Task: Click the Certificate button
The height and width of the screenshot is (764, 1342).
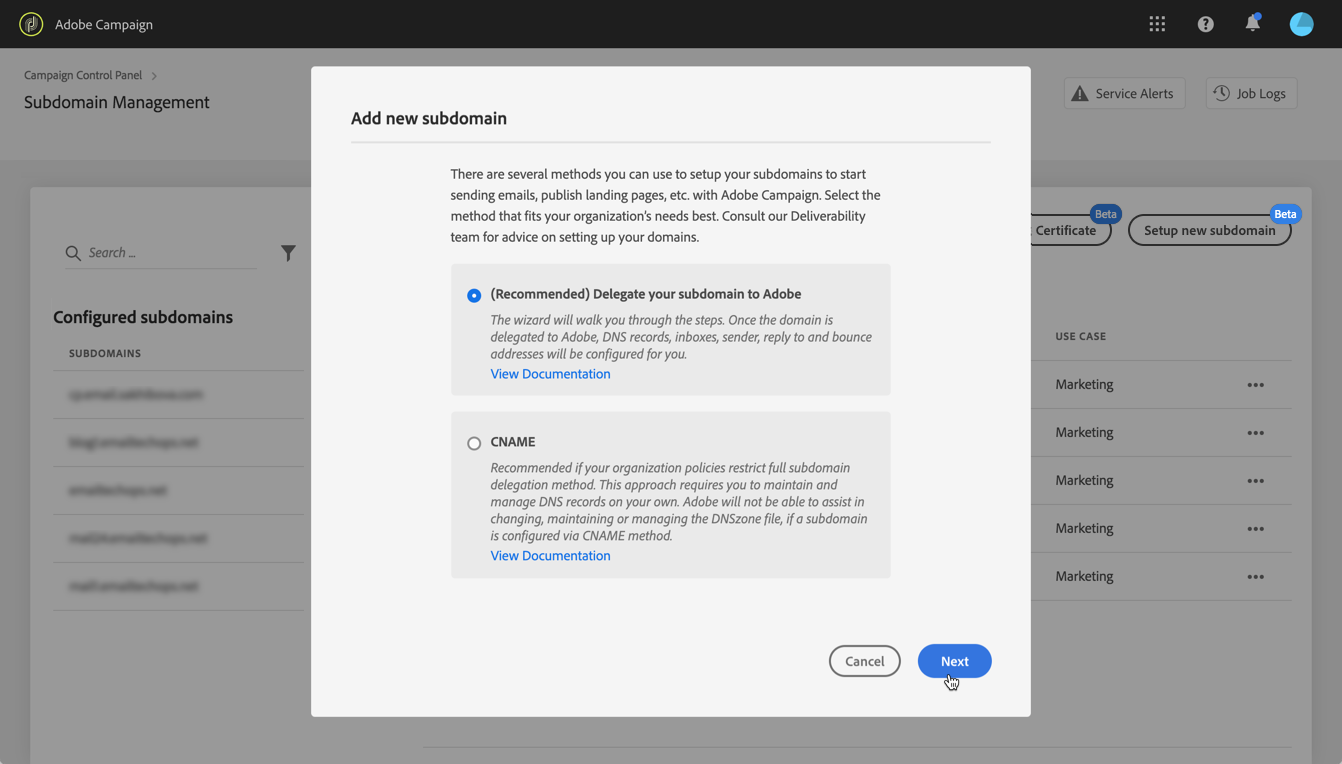Action: (1071, 230)
